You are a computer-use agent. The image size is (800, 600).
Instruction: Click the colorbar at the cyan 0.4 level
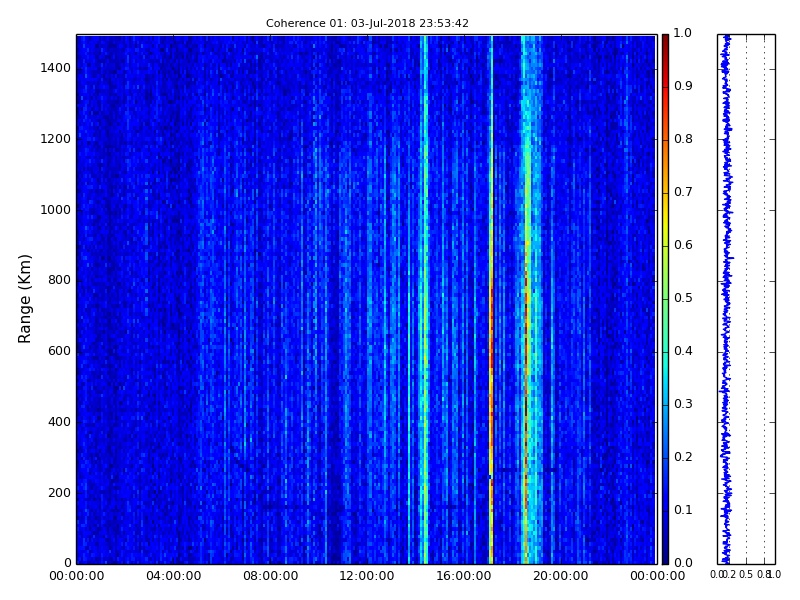pos(665,352)
